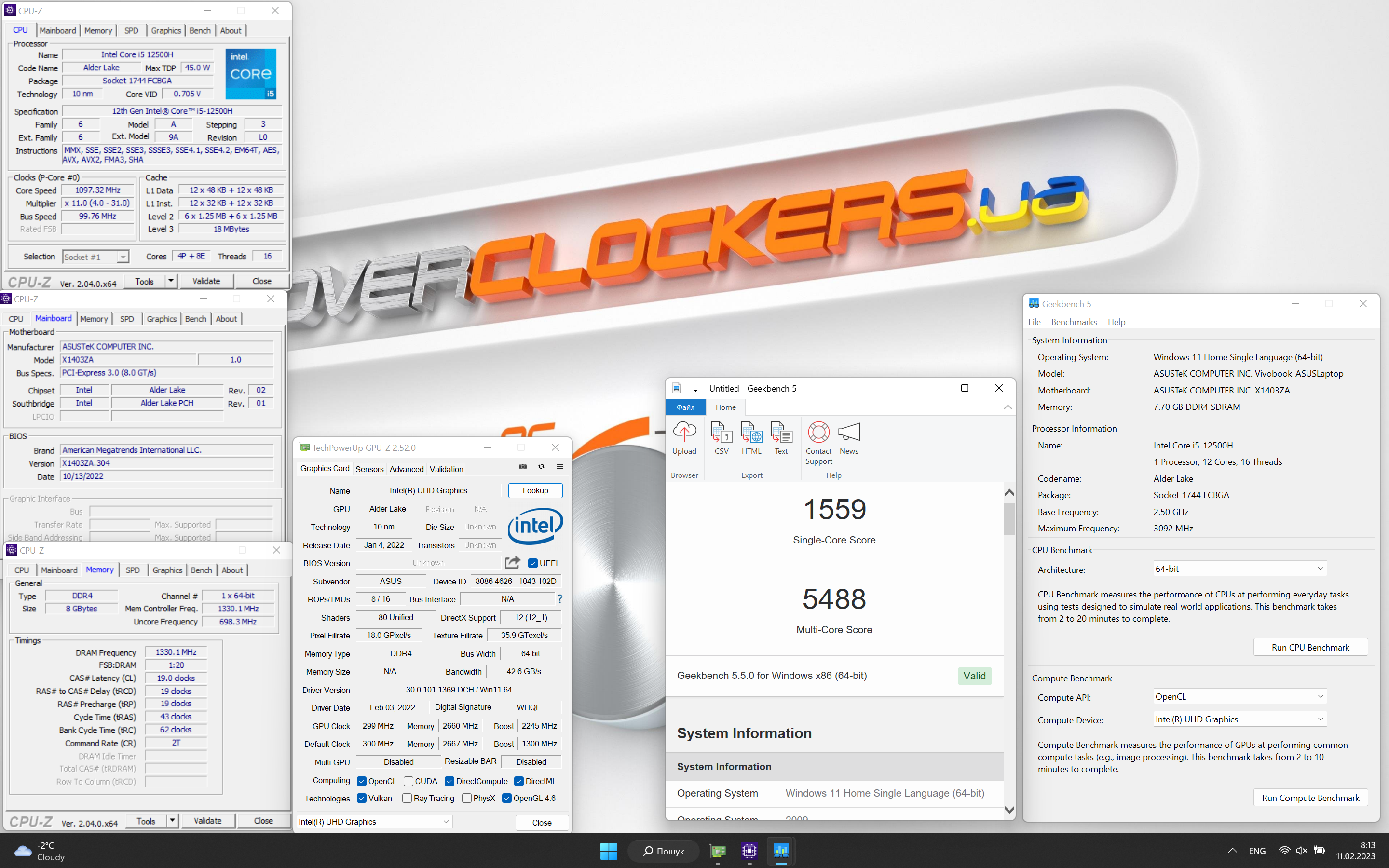Open Wi-Fi network settings in tray
This screenshot has height=868, width=1389.
tap(1284, 851)
